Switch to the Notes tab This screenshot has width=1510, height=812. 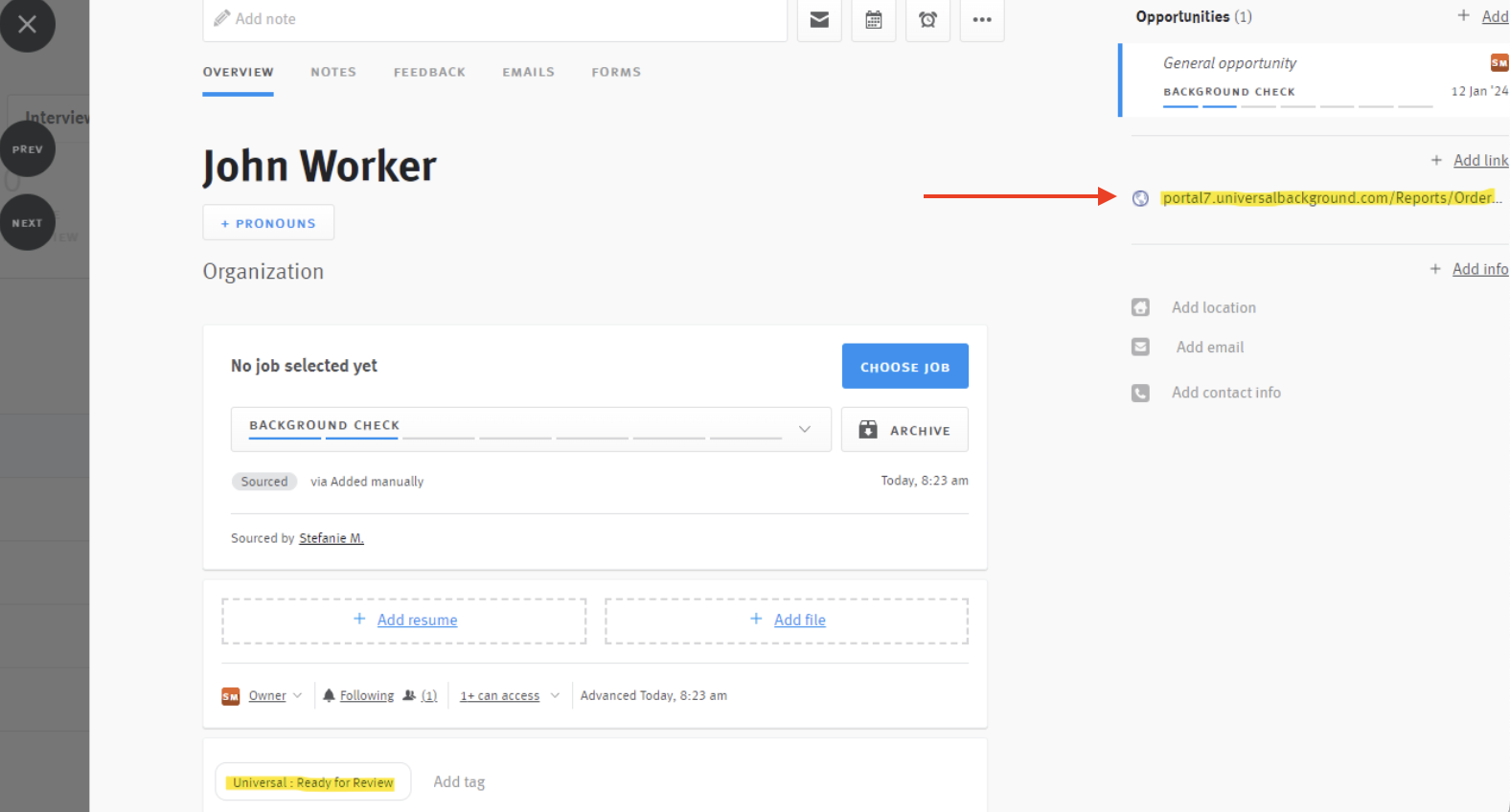click(333, 72)
